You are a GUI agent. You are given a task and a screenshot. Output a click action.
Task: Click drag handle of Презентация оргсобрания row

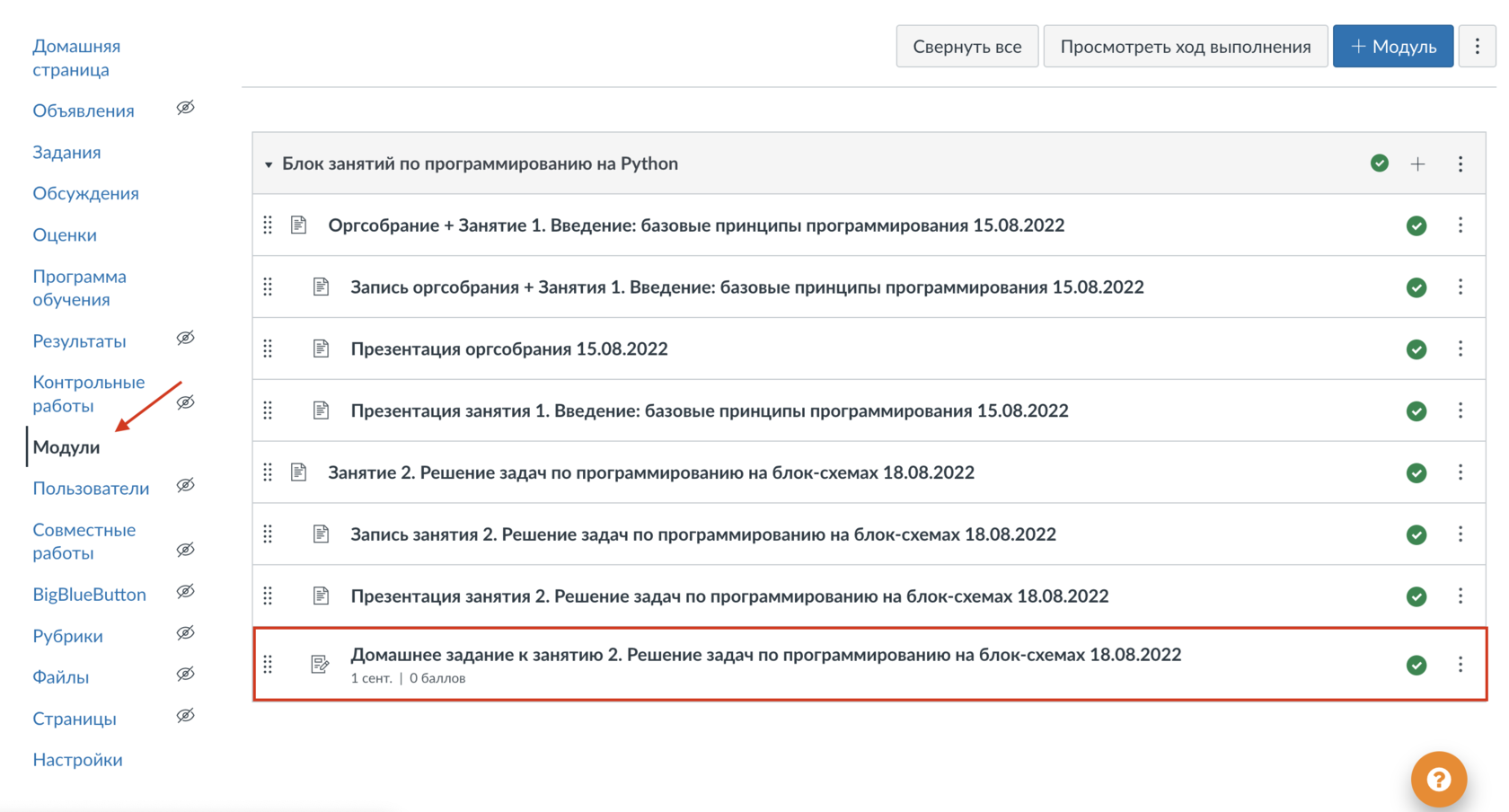268,349
